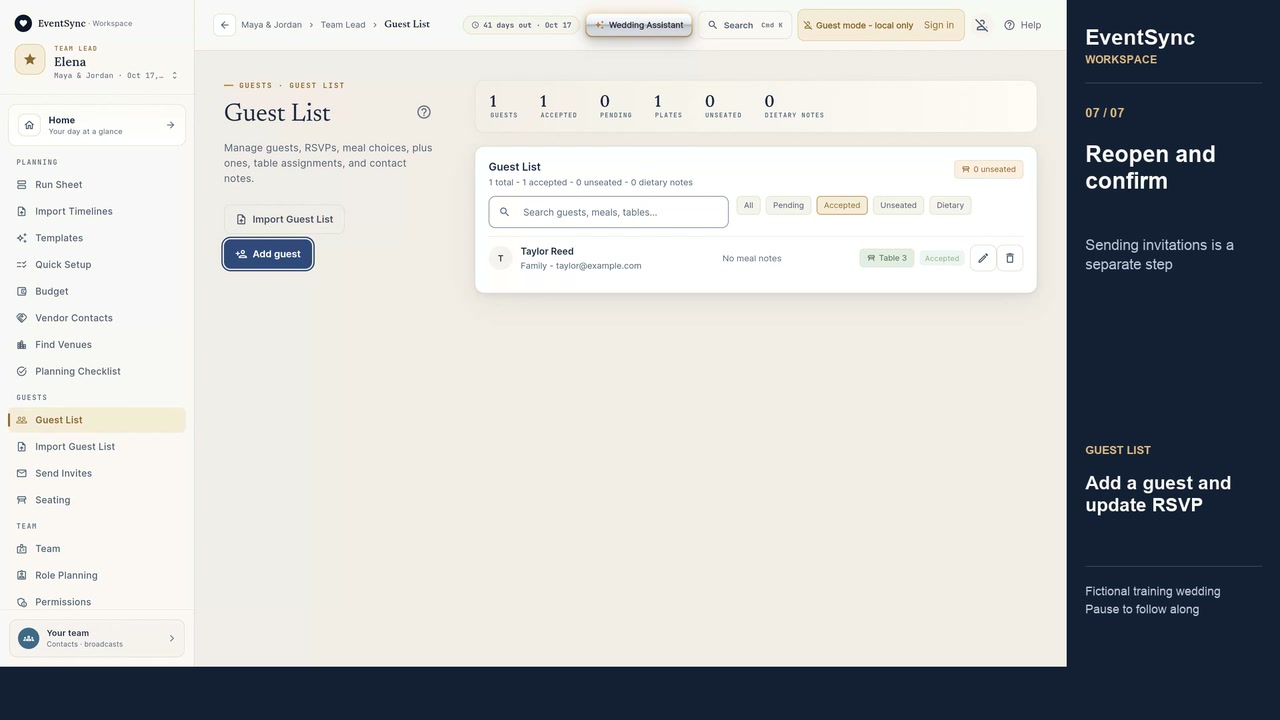
Task: Open the Home dashboard card
Action: (x=97, y=125)
